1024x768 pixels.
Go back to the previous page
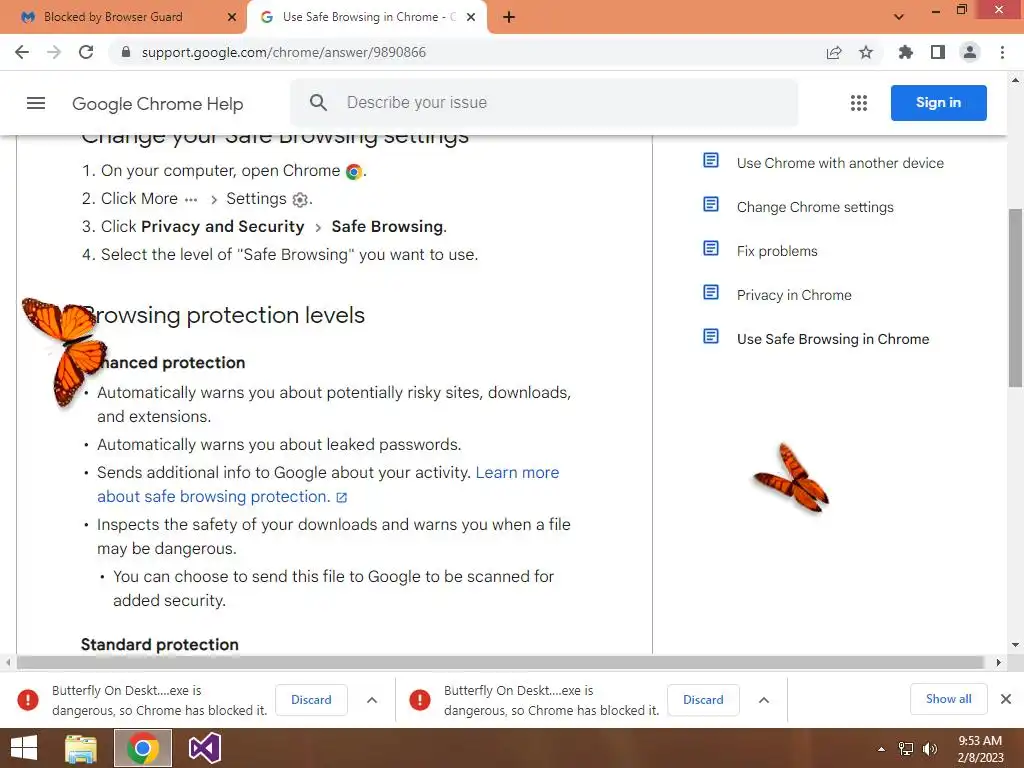22,52
